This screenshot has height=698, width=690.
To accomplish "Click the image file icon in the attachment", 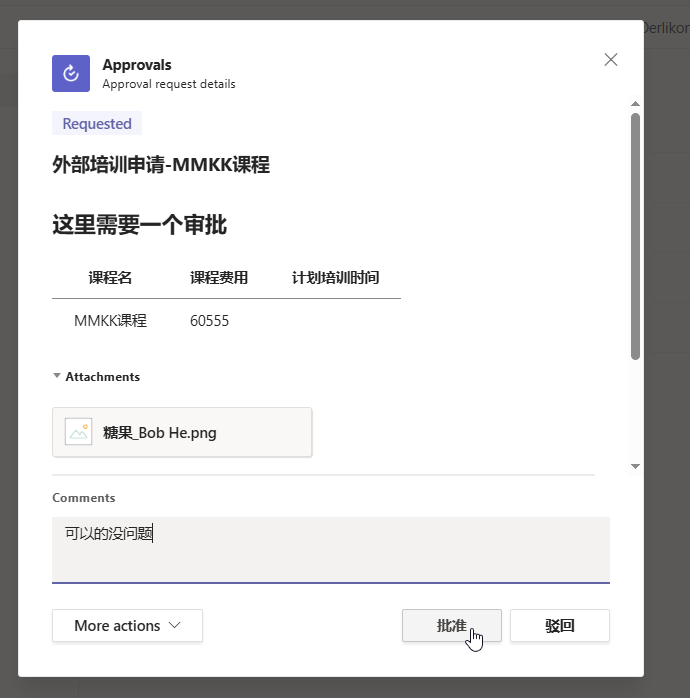I will click(x=78, y=432).
